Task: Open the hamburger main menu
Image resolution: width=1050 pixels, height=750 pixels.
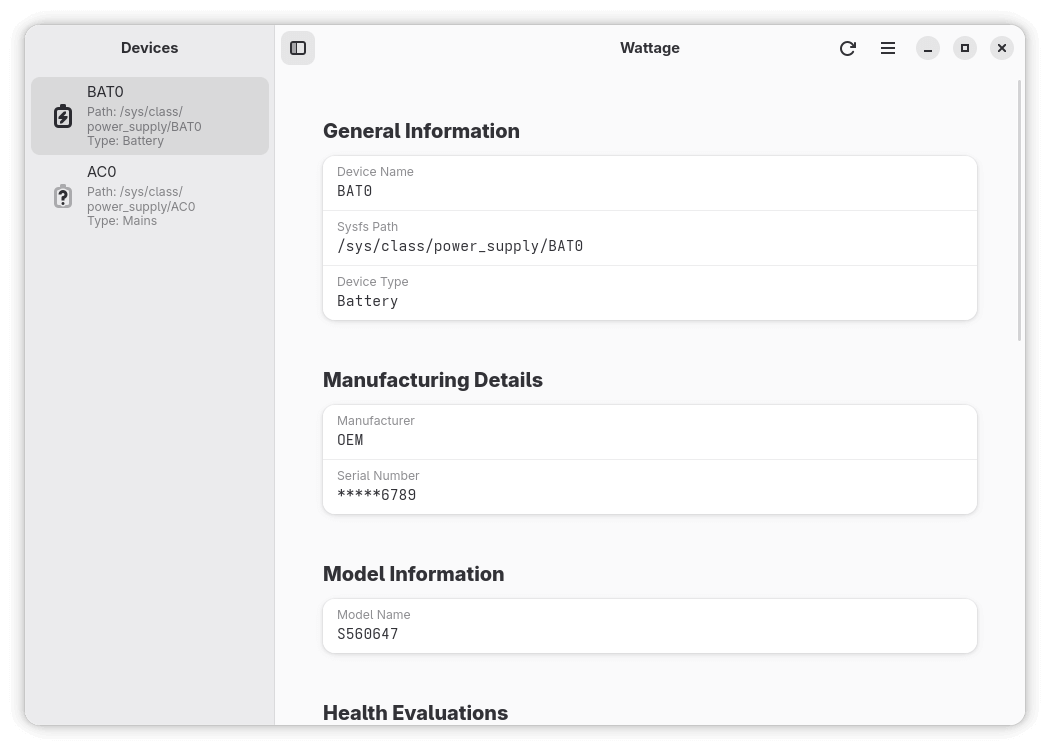Action: pyautogui.click(x=888, y=48)
